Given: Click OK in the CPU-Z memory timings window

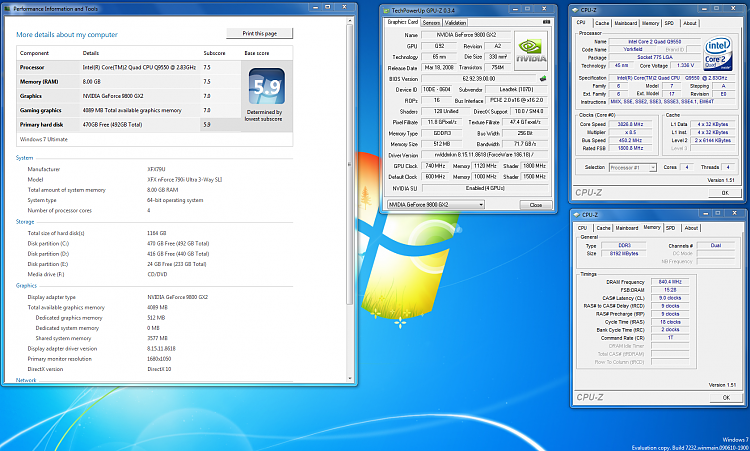Looking at the screenshot, I should pyautogui.click(x=726, y=397).
